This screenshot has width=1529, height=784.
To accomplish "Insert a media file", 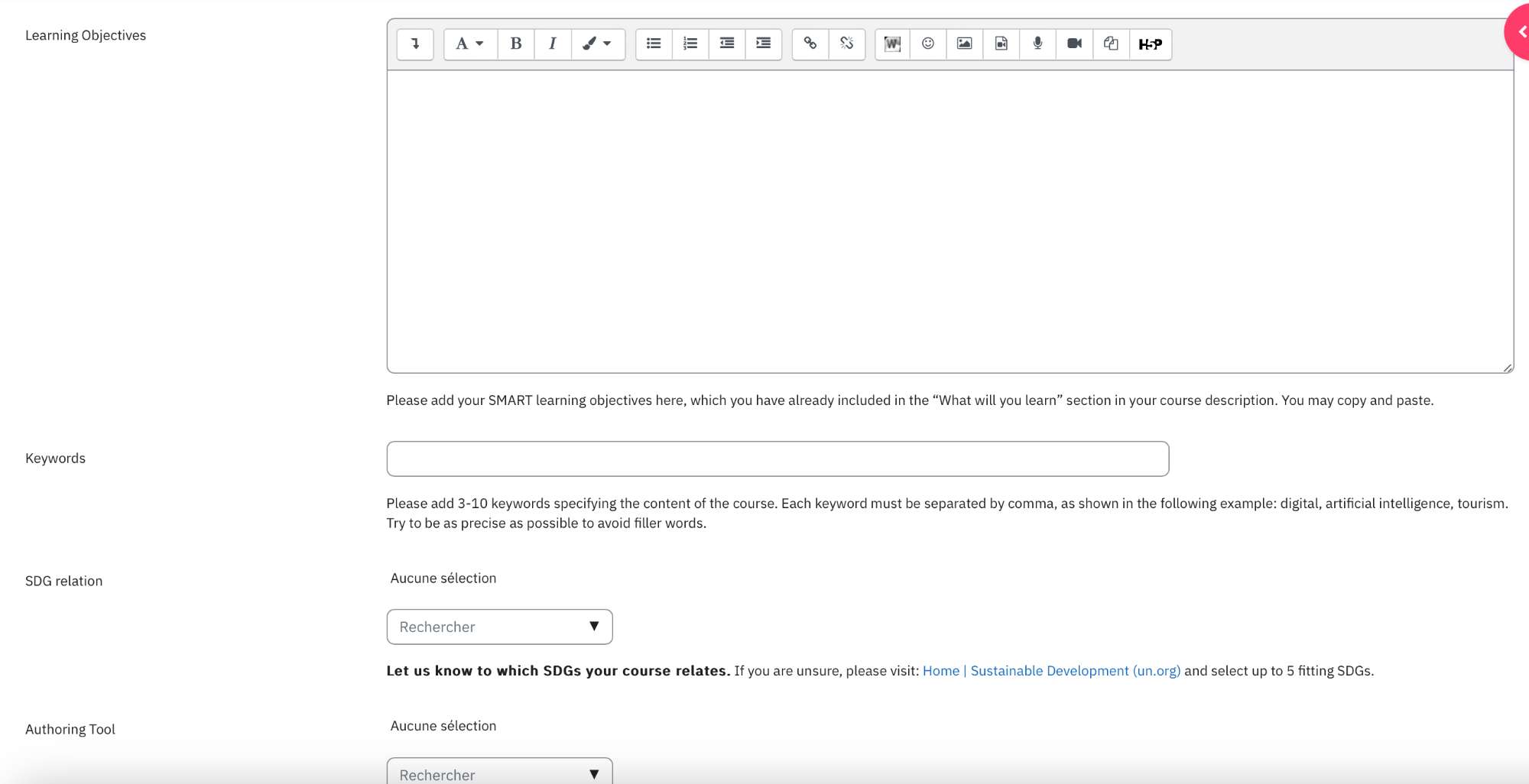I will click(1001, 44).
